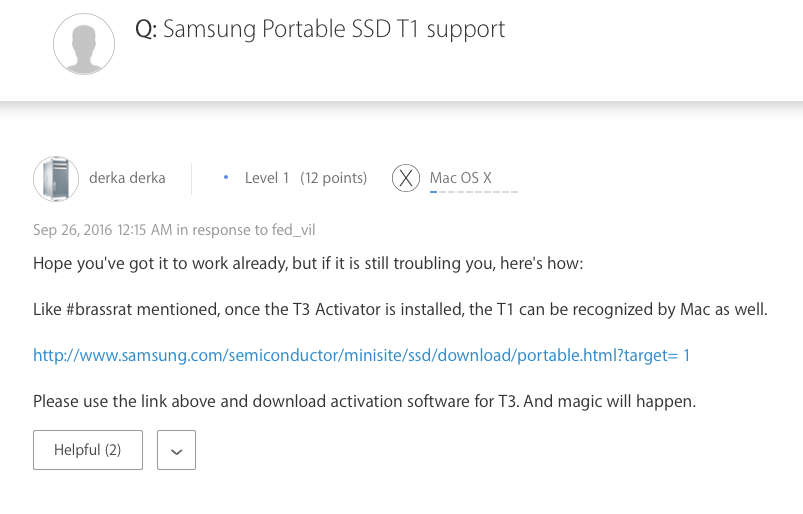
Task: Click the (12 points) text
Action: [x=334, y=178]
